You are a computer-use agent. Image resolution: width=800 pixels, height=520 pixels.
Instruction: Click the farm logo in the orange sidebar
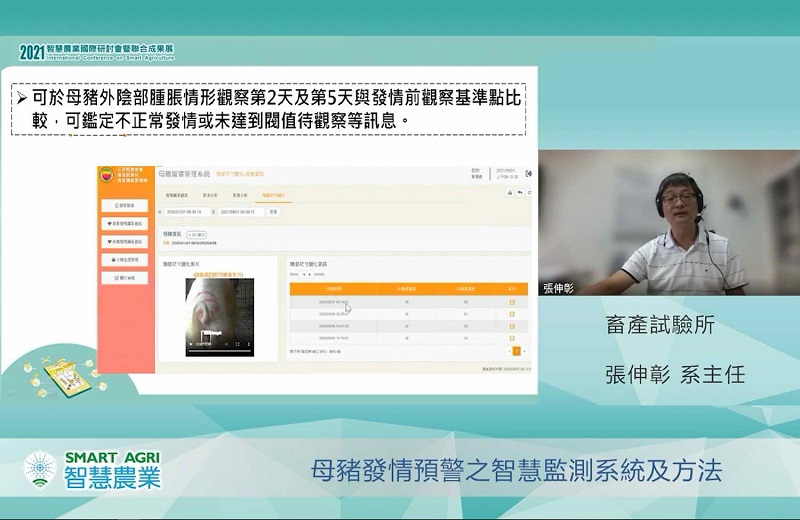pyautogui.click(x=107, y=175)
